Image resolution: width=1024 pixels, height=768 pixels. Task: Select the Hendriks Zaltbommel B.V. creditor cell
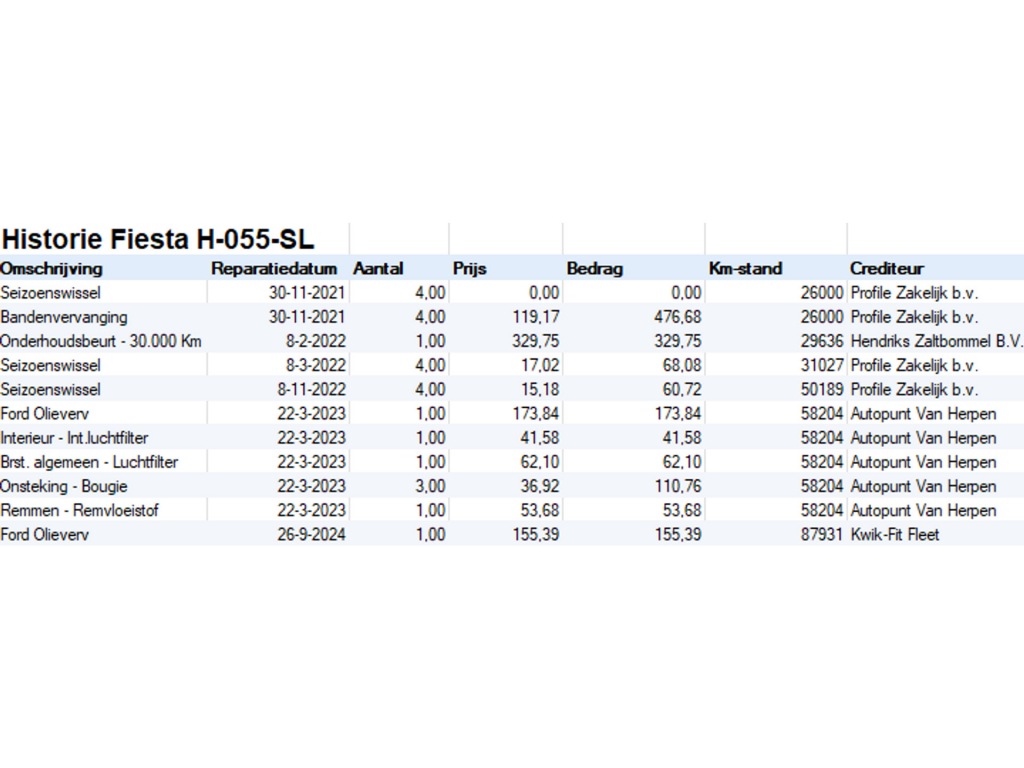[936, 341]
